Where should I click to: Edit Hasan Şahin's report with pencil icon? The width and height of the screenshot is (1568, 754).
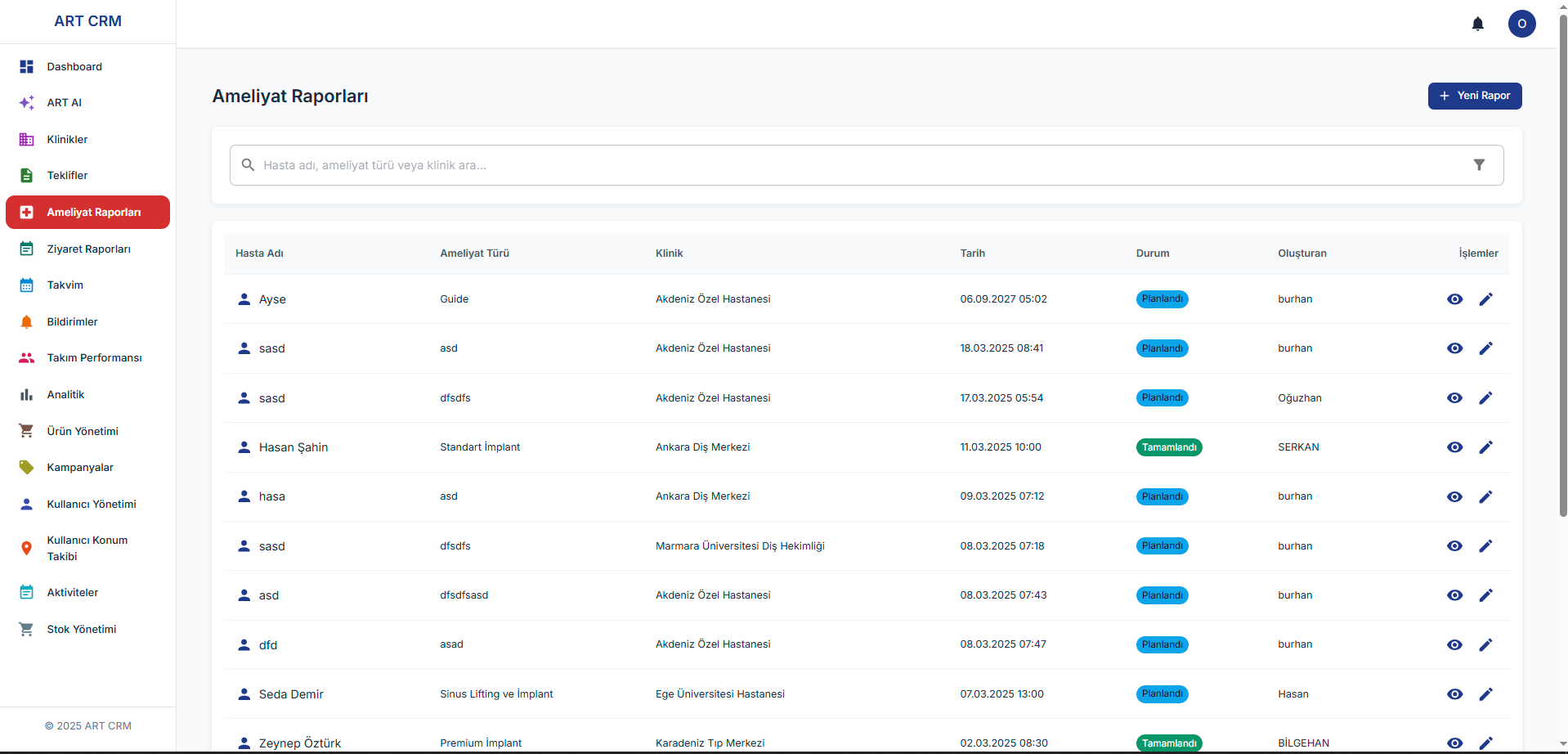click(x=1485, y=447)
